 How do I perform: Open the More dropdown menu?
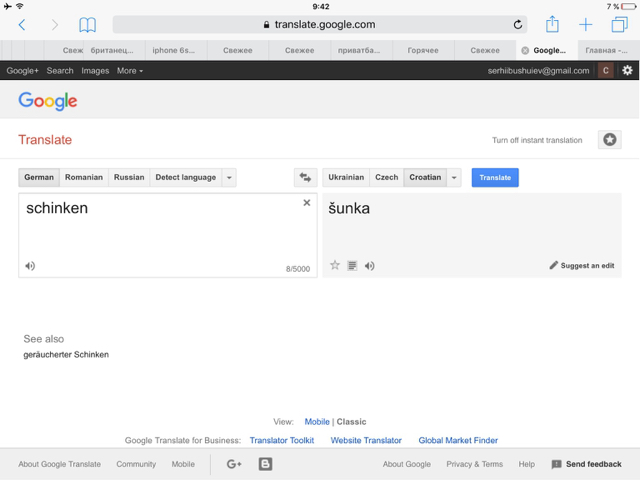click(130, 71)
